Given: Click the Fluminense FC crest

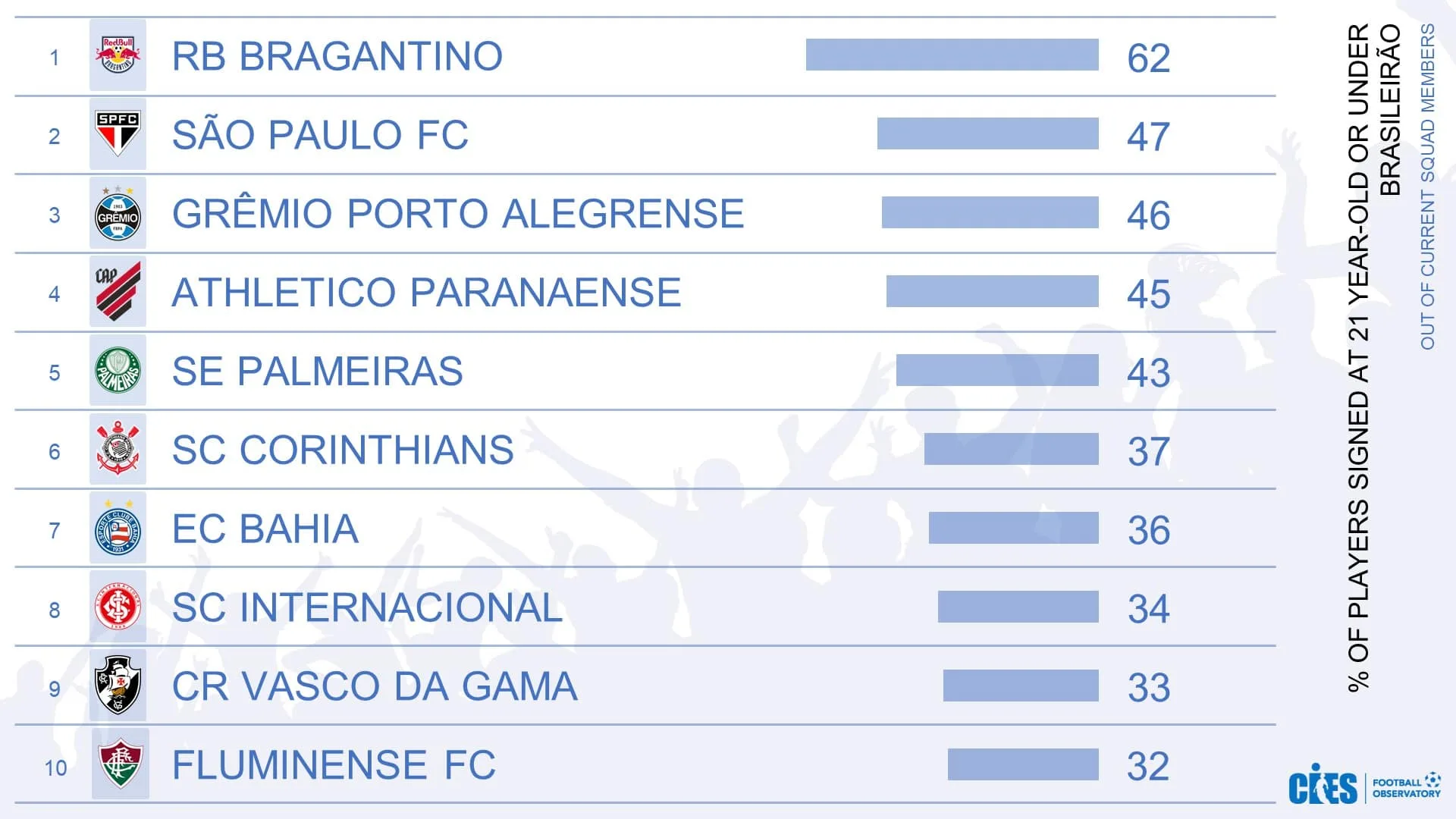Looking at the screenshot, I should click(x=121, y=764).
